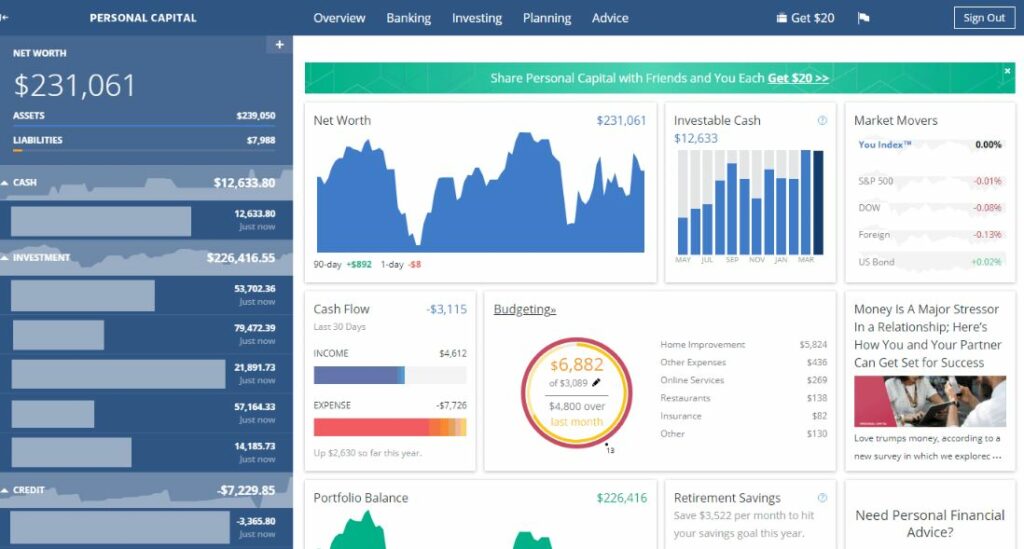Select investment account with 21,891.73 balance
The width and height of the screenshot is (1024, 549).
coord(146,374)
